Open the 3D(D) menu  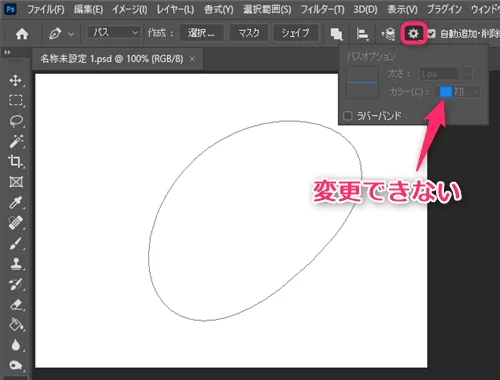pyautogui.click(x=365, y=9)
